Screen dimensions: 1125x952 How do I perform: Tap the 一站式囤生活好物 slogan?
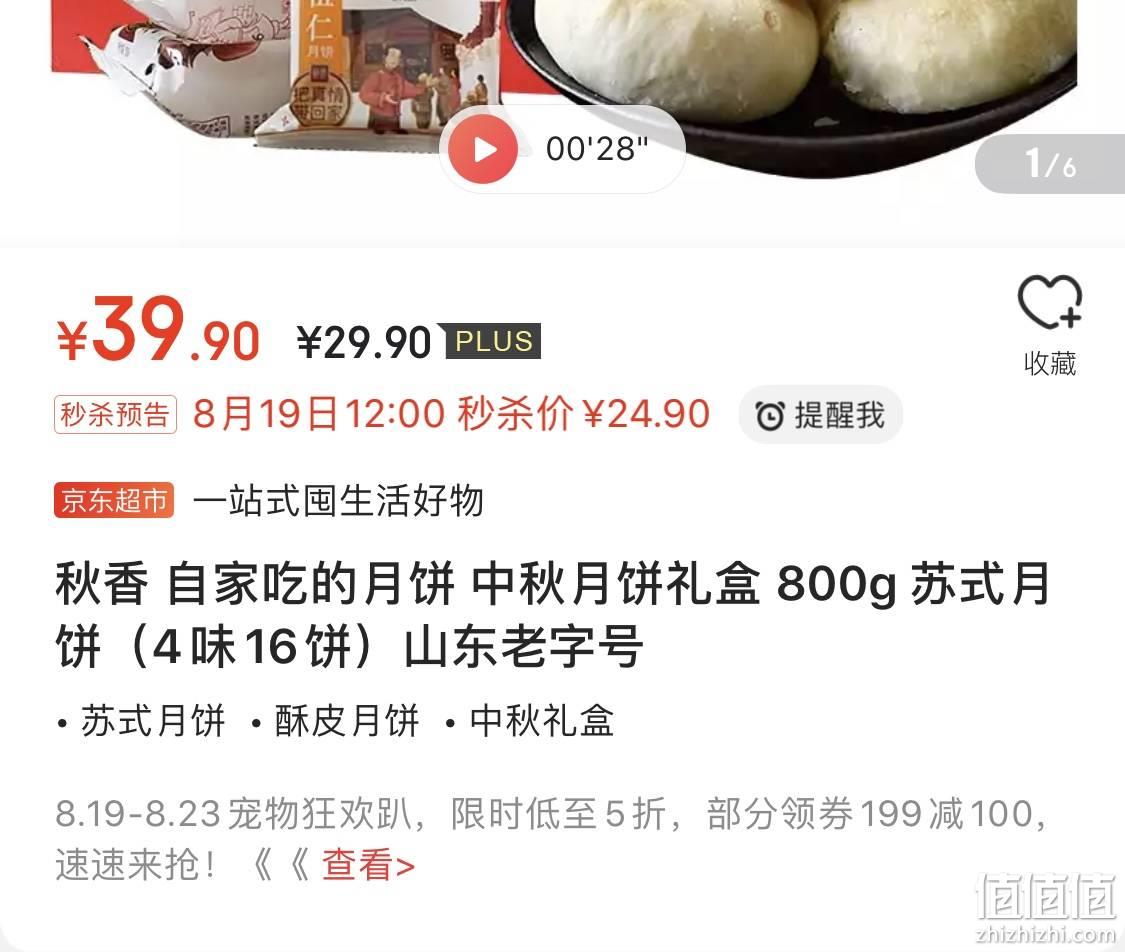(x=338, y=500)
